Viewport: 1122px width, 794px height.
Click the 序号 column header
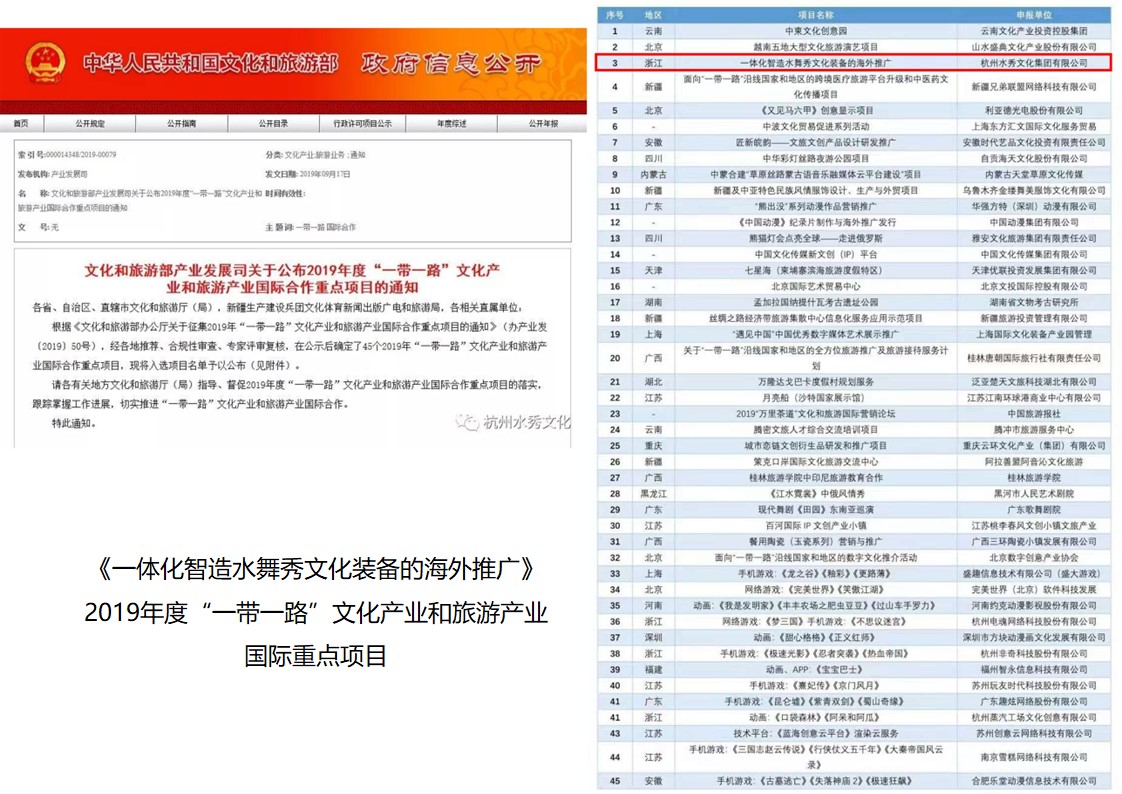615,17
